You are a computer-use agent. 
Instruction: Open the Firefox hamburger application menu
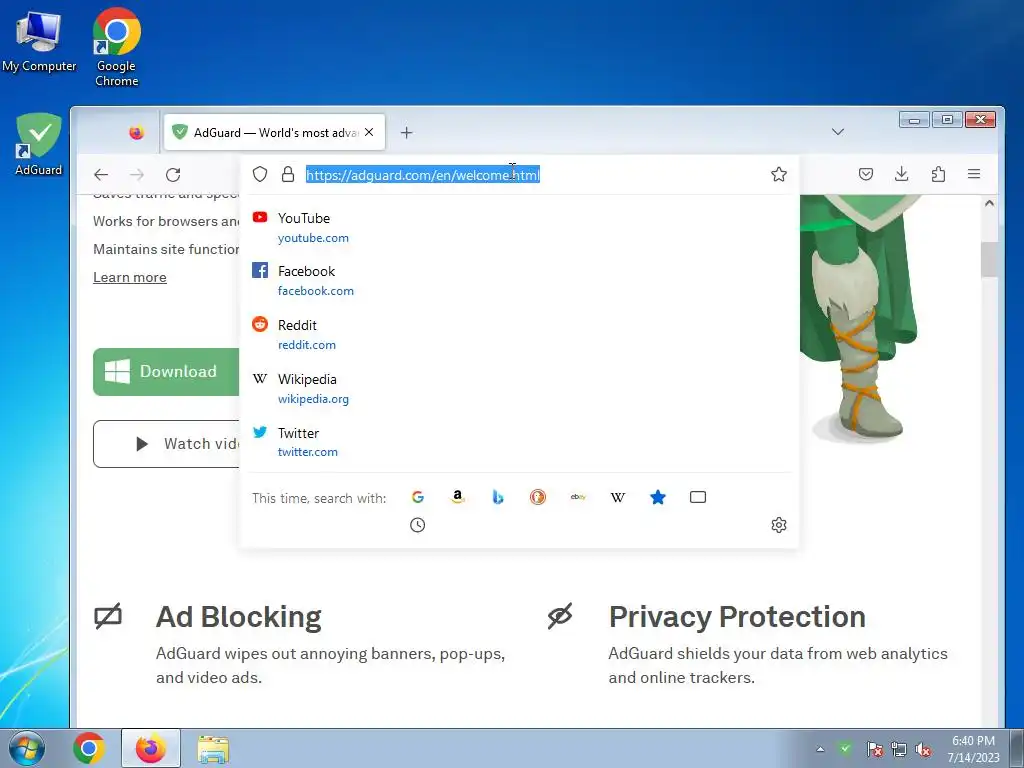coord(974,174)
